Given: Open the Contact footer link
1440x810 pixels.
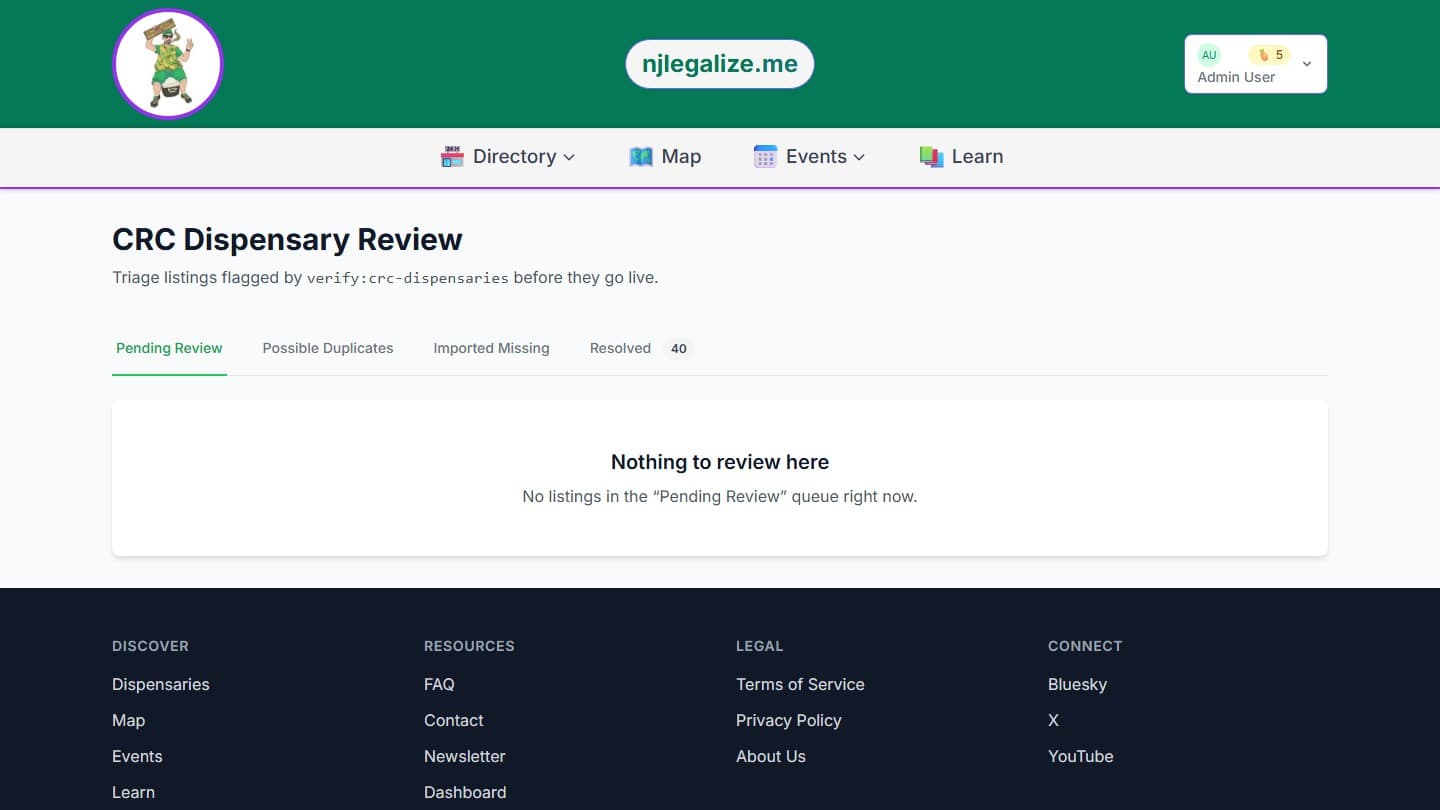Looking at the screenshot, I should (454, 720).
